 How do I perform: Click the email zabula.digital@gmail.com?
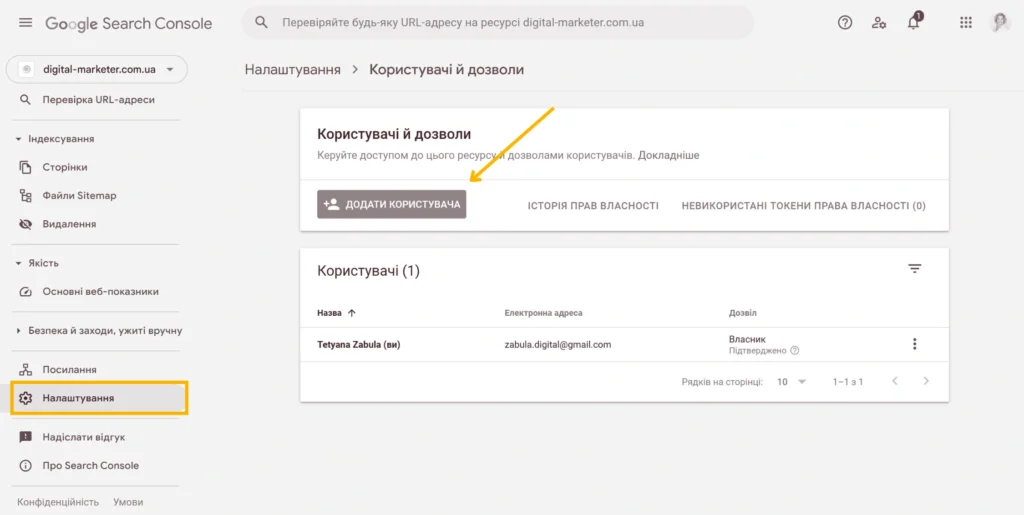point(558,344)
